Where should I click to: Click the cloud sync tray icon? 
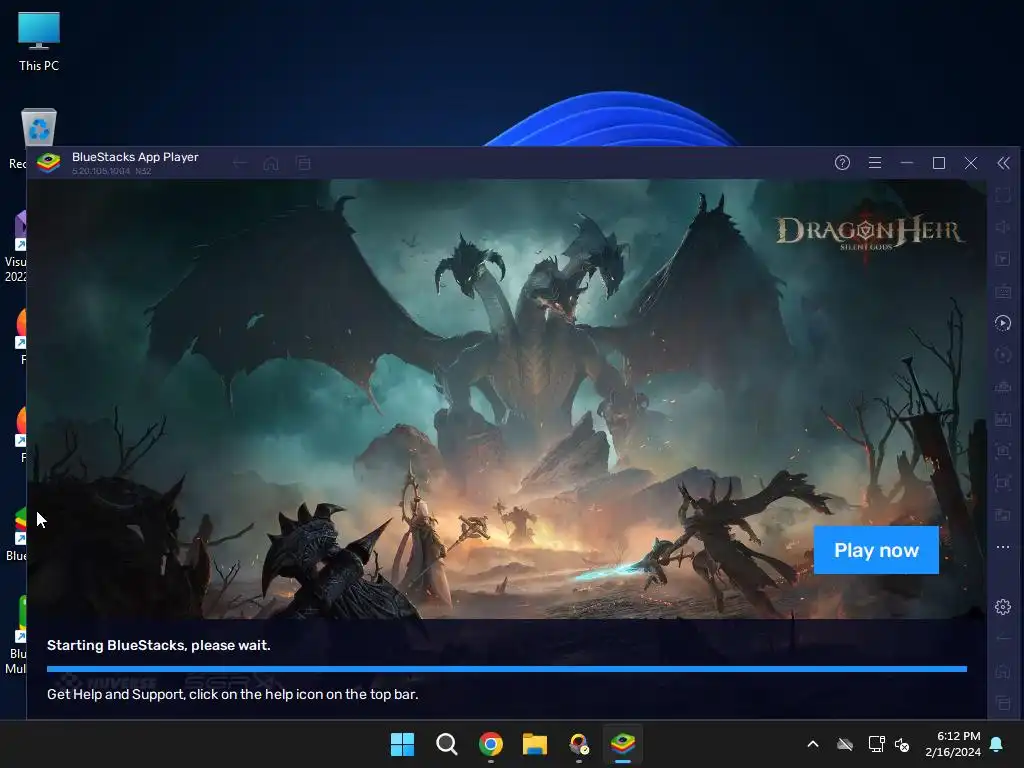(845, 744)
